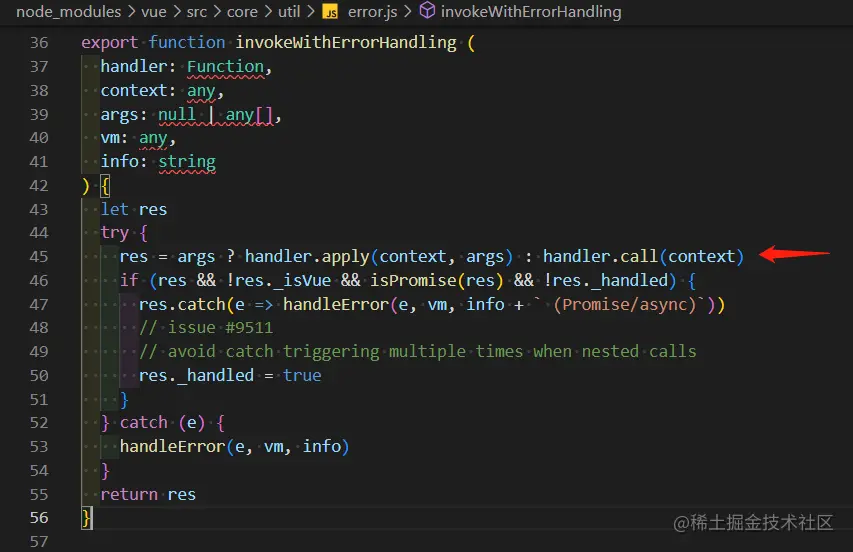853x552 pixels.
Task: Click the 'try' keyword on line 44
Action: (x=114, y=233)
